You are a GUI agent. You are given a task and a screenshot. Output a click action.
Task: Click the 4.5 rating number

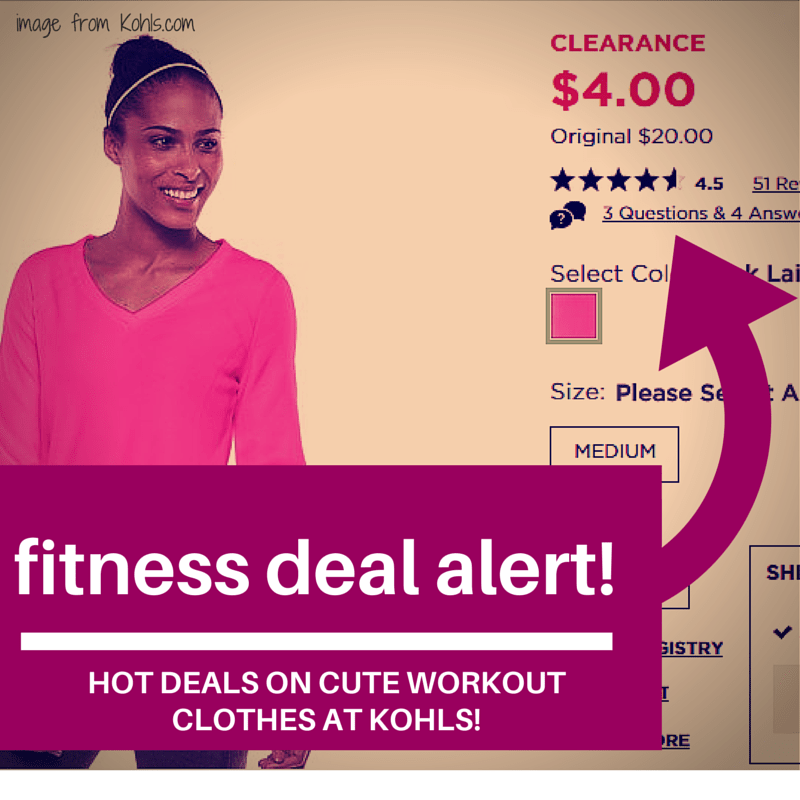click(709, 184)
